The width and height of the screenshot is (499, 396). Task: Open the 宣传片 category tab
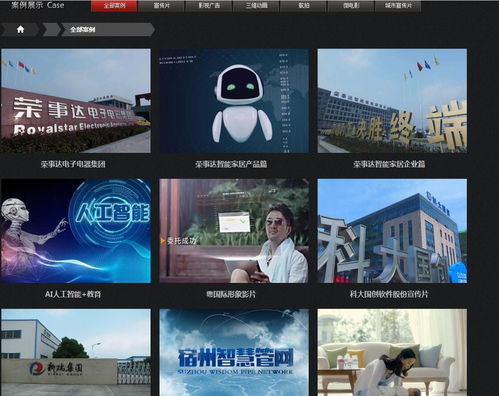(161, 6)
